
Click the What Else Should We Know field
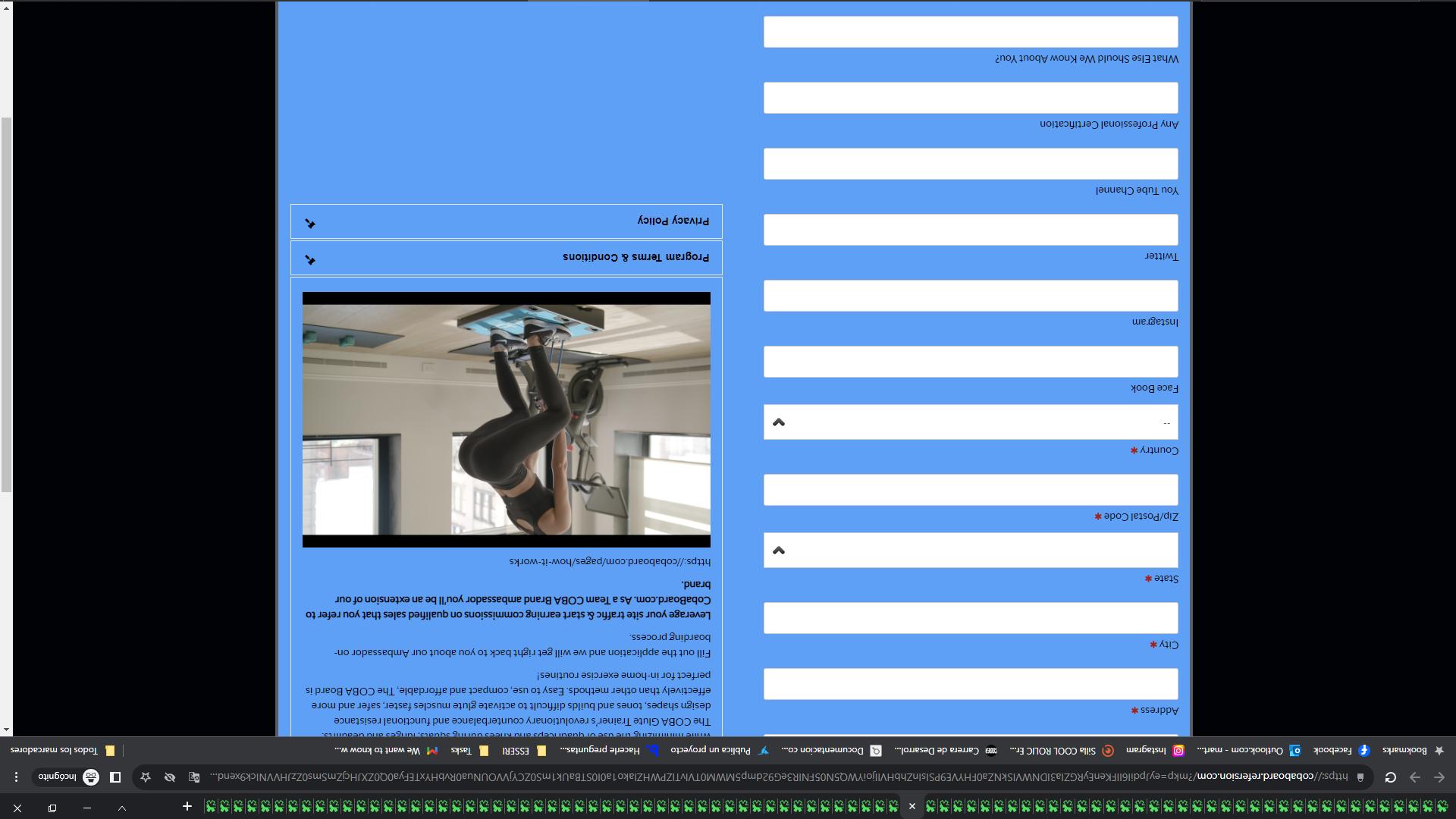pyautogui.click(x=971, y=32)
